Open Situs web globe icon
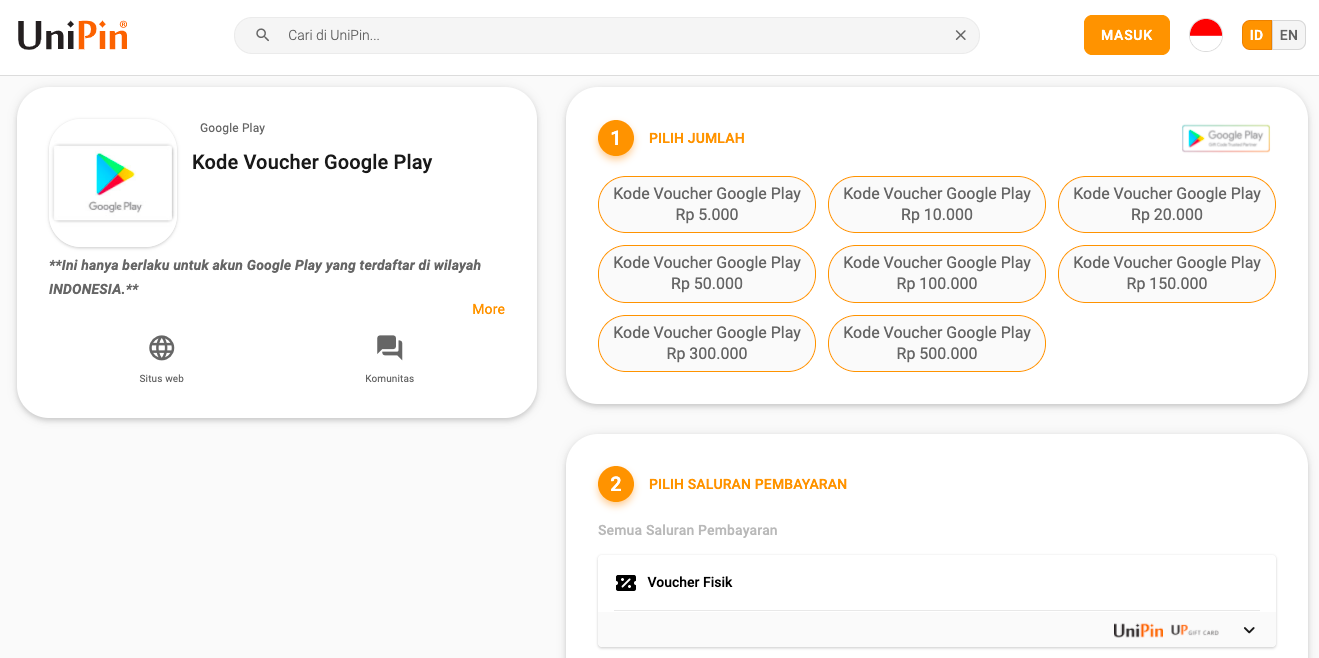 (x=161, y=348)
